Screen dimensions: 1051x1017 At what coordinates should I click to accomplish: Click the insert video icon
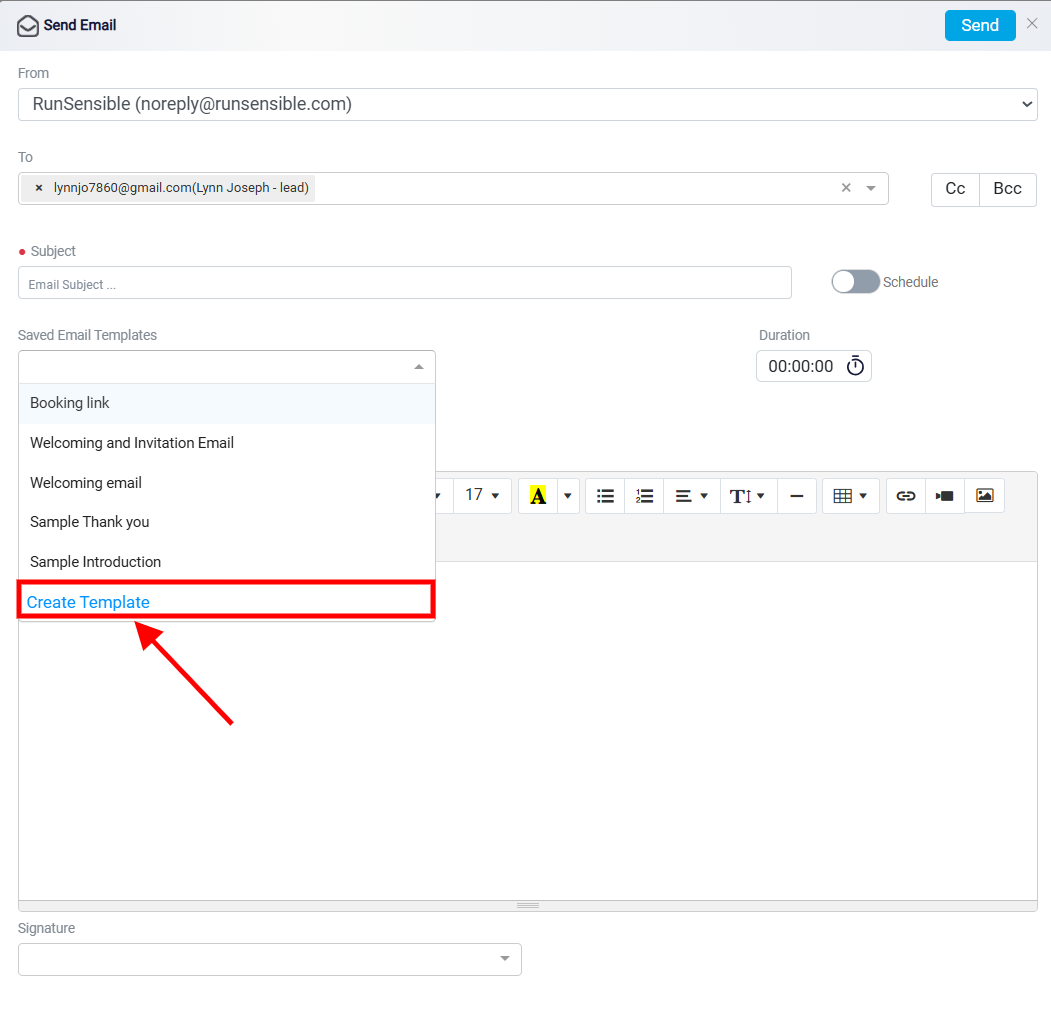tap(945, 496)
